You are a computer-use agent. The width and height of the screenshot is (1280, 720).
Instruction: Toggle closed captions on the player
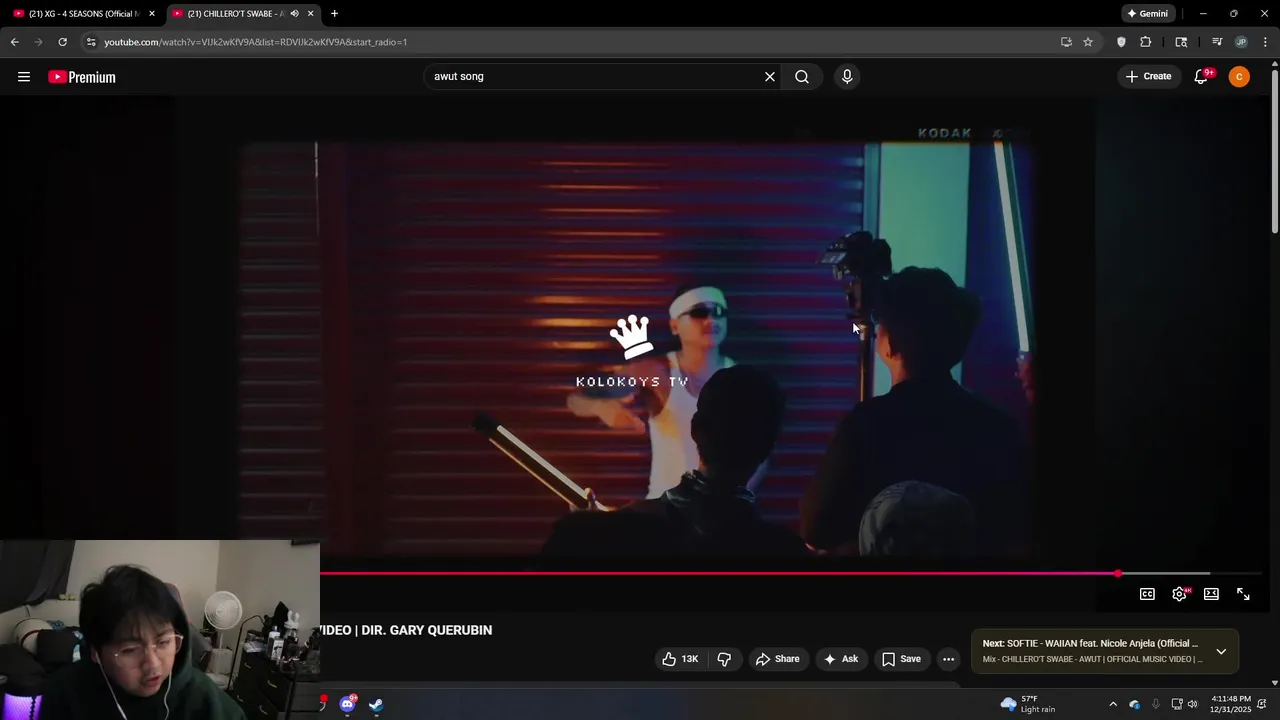coord(1147,594)
